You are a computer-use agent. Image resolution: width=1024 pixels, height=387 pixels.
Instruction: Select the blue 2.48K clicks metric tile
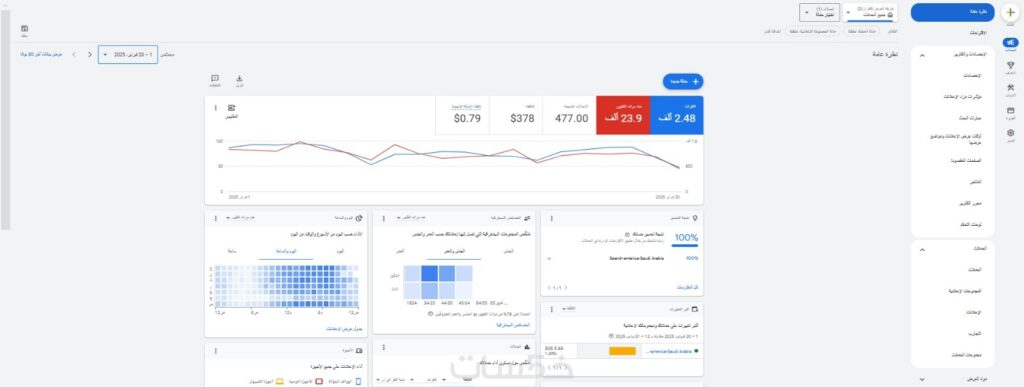point(677,116)
